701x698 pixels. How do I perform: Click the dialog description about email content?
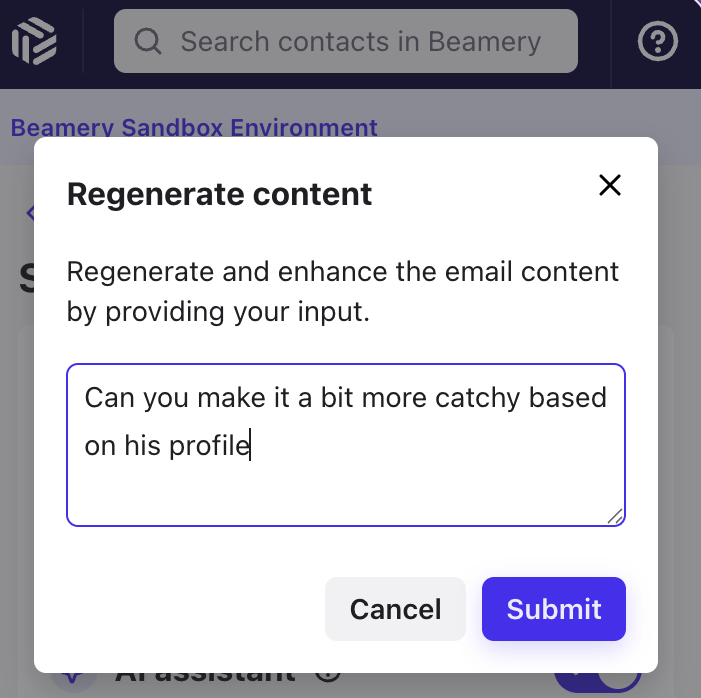pos(342,292)
